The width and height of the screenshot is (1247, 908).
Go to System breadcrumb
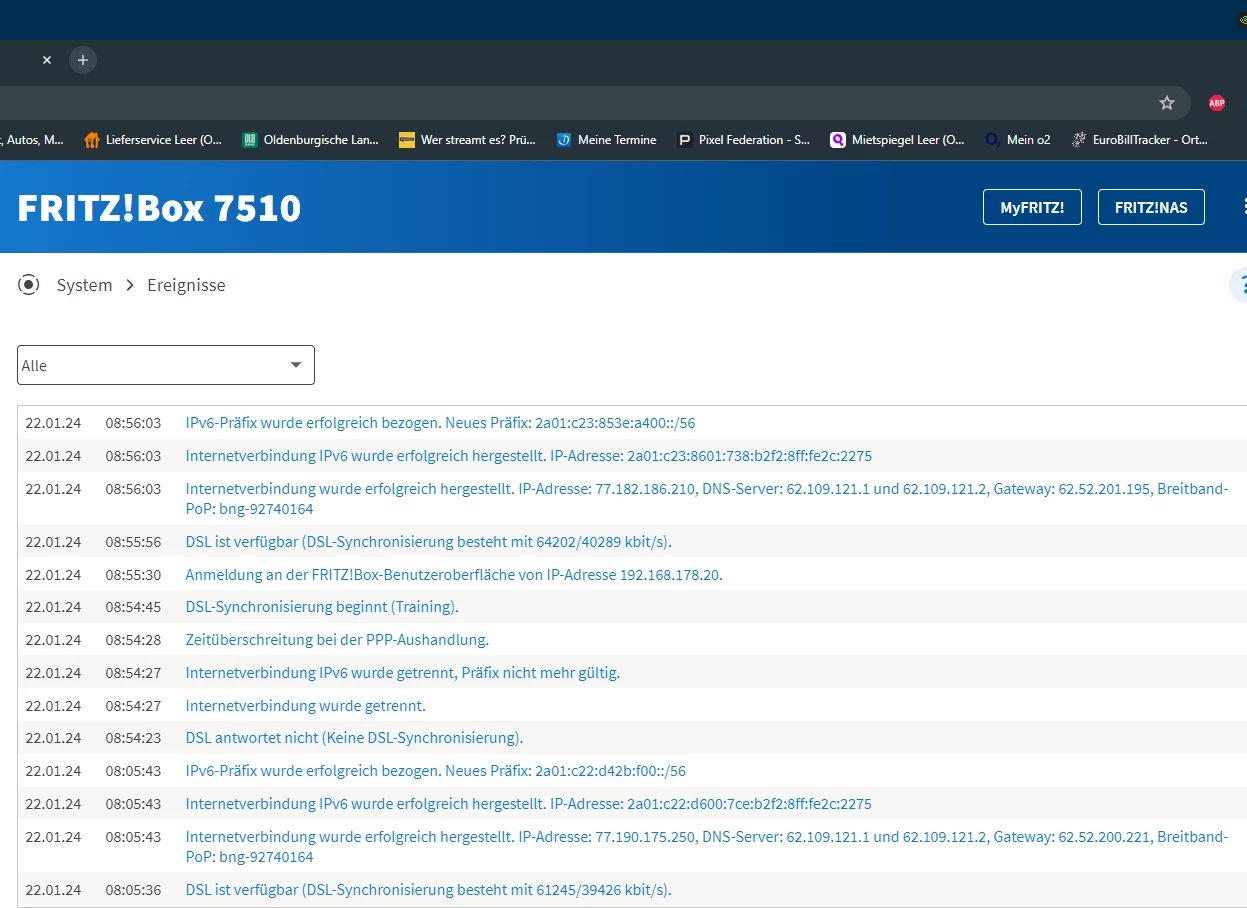pos(84,285)
